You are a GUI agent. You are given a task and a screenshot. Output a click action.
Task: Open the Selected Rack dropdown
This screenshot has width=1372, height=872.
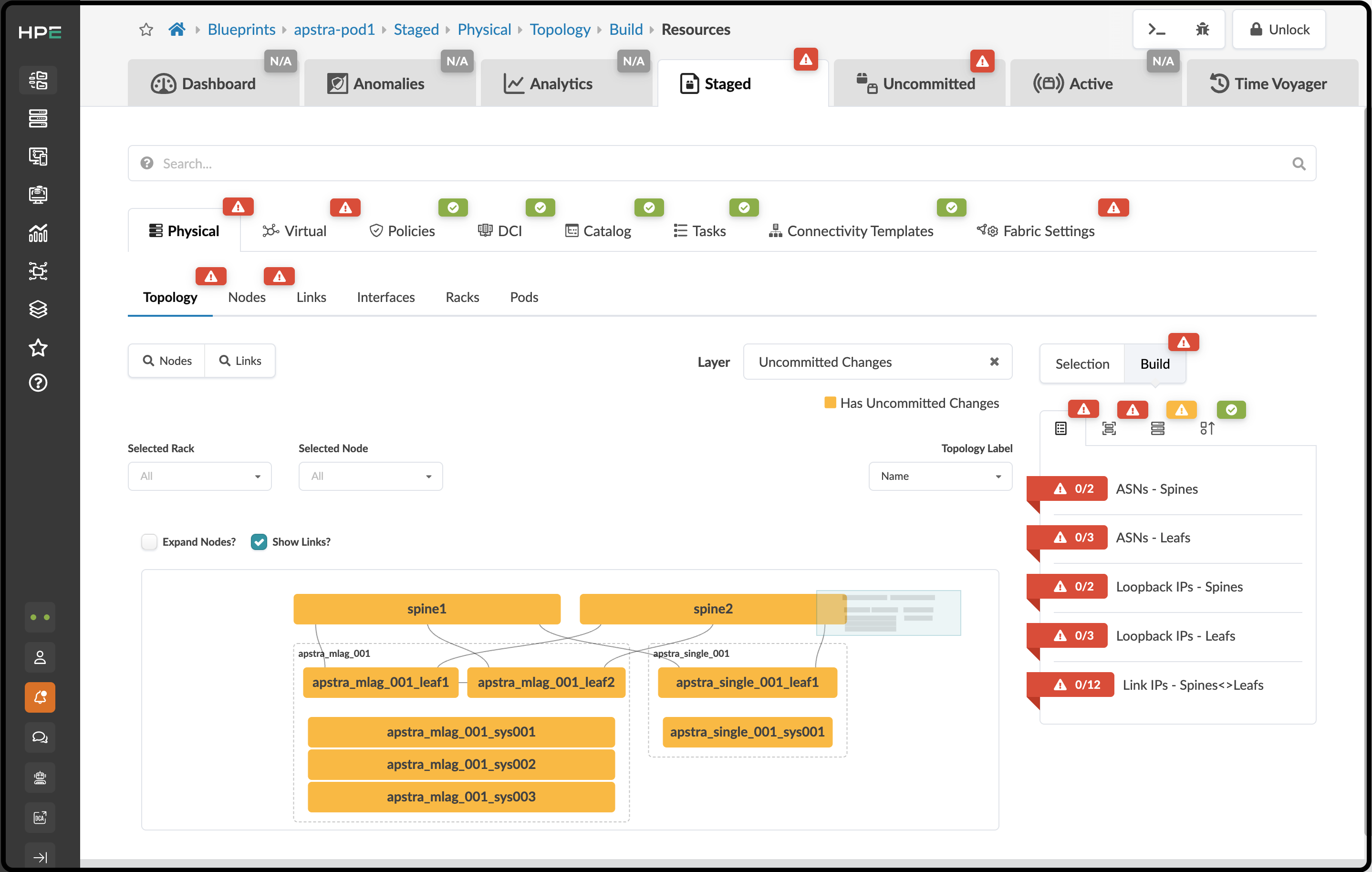click(199, 476)
